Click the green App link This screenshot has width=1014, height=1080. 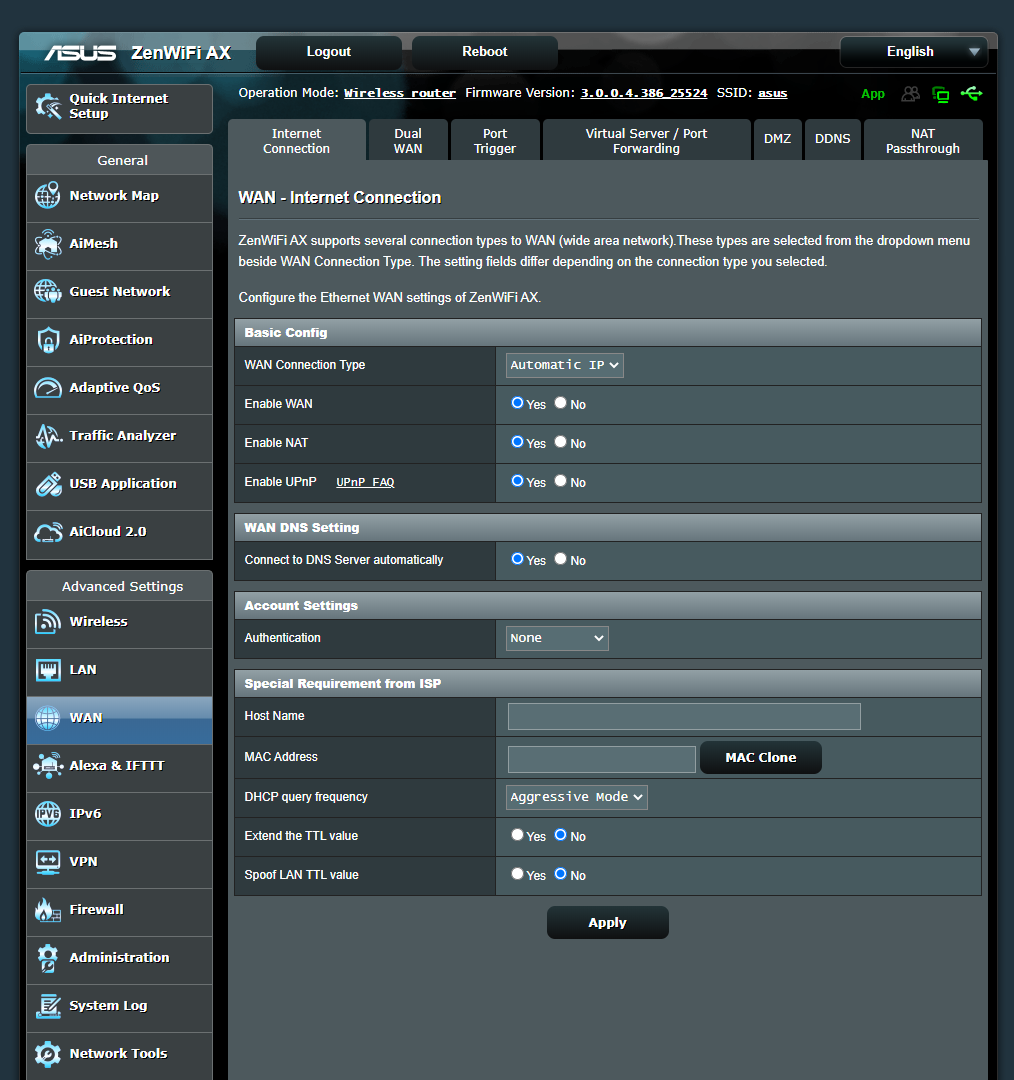click(873, 94)
